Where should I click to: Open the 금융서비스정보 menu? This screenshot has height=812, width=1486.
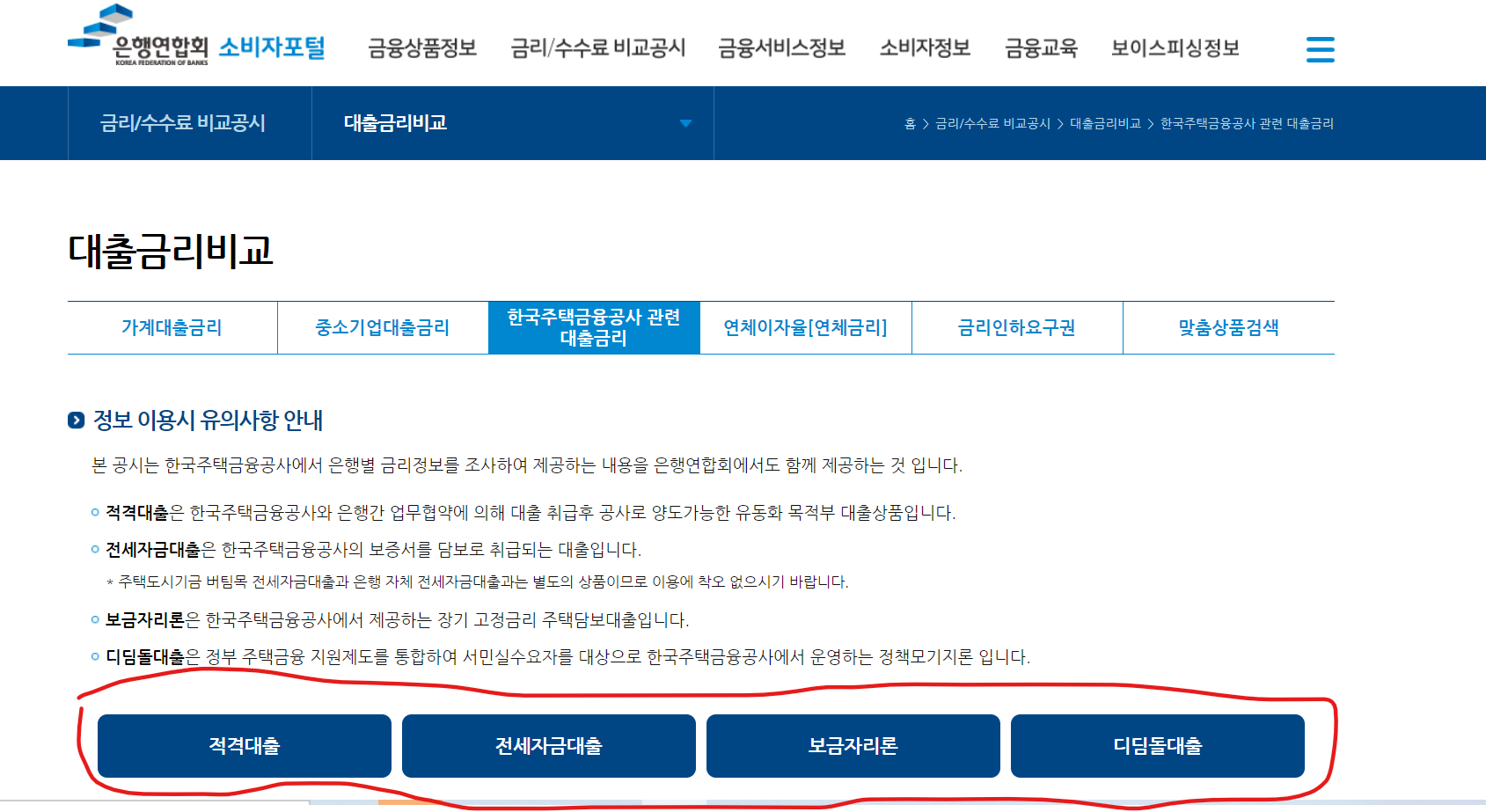(782, 48)
